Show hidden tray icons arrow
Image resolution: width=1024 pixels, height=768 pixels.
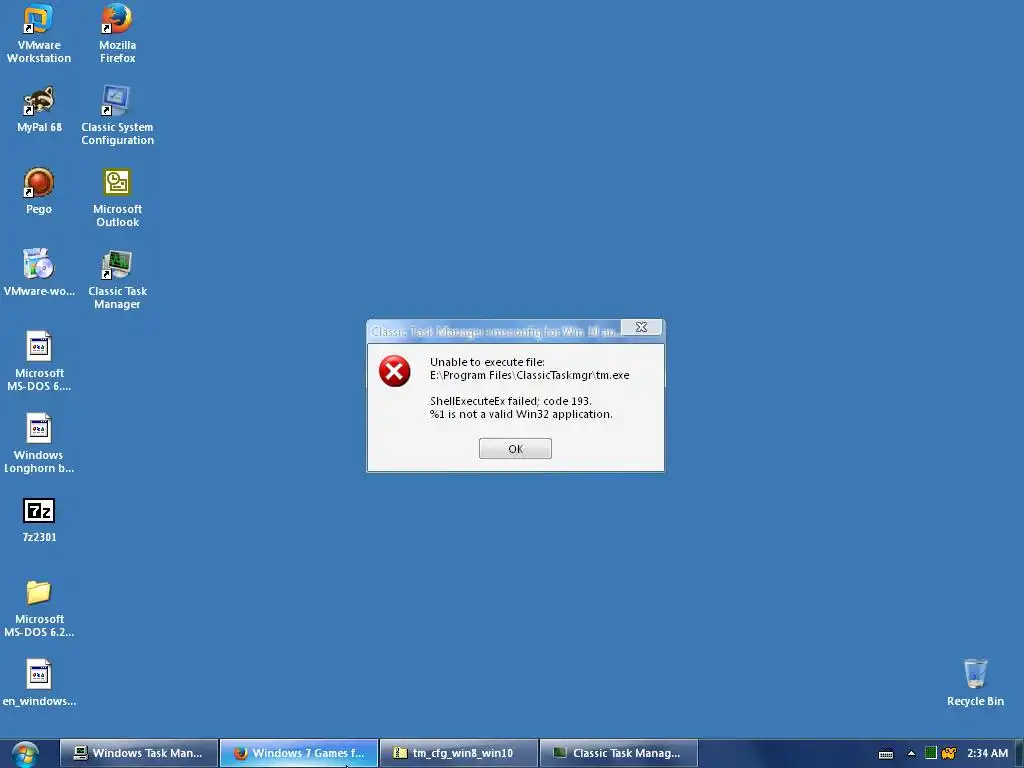point(911,754)
